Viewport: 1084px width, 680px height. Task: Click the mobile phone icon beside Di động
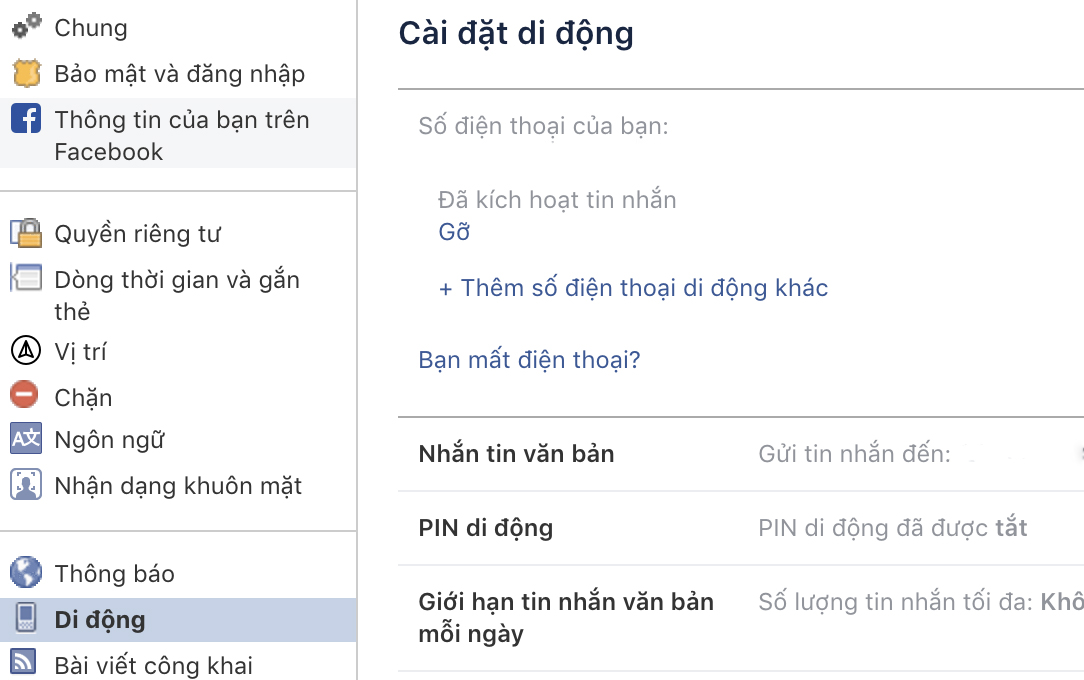(26, 618)
